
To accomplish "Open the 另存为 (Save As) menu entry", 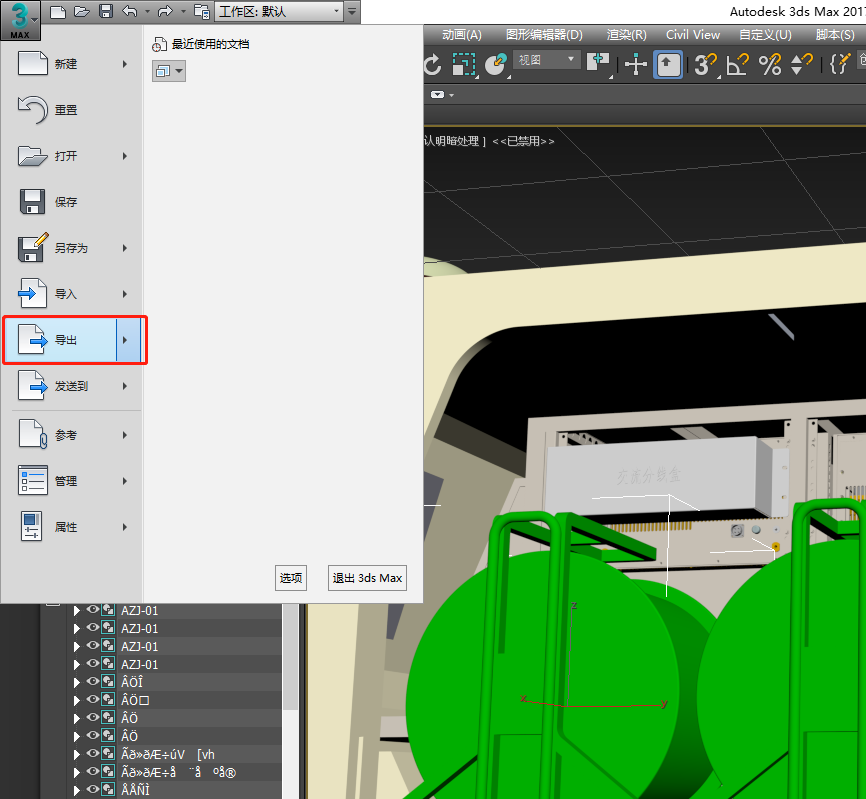I will tap(72, 248).
